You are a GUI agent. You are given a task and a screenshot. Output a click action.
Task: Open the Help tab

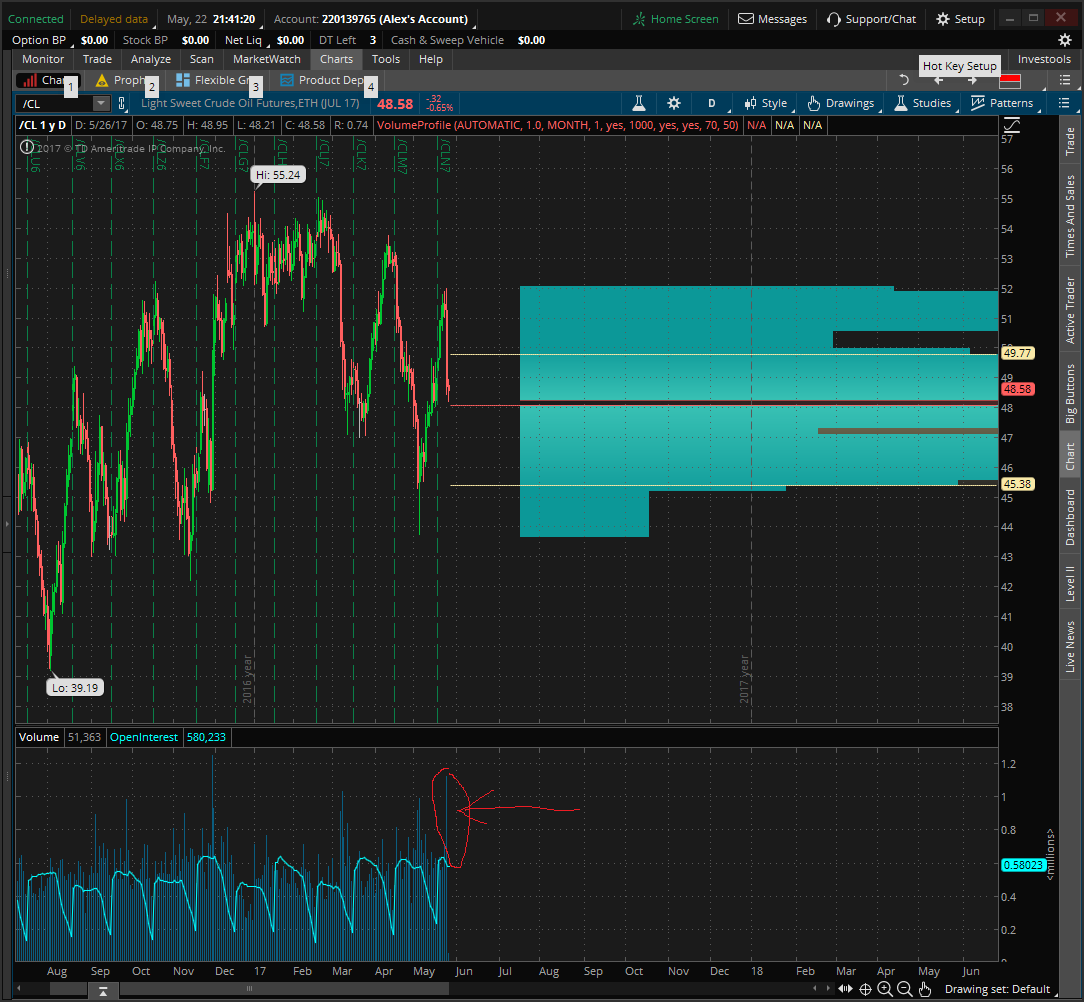point(431,59)
